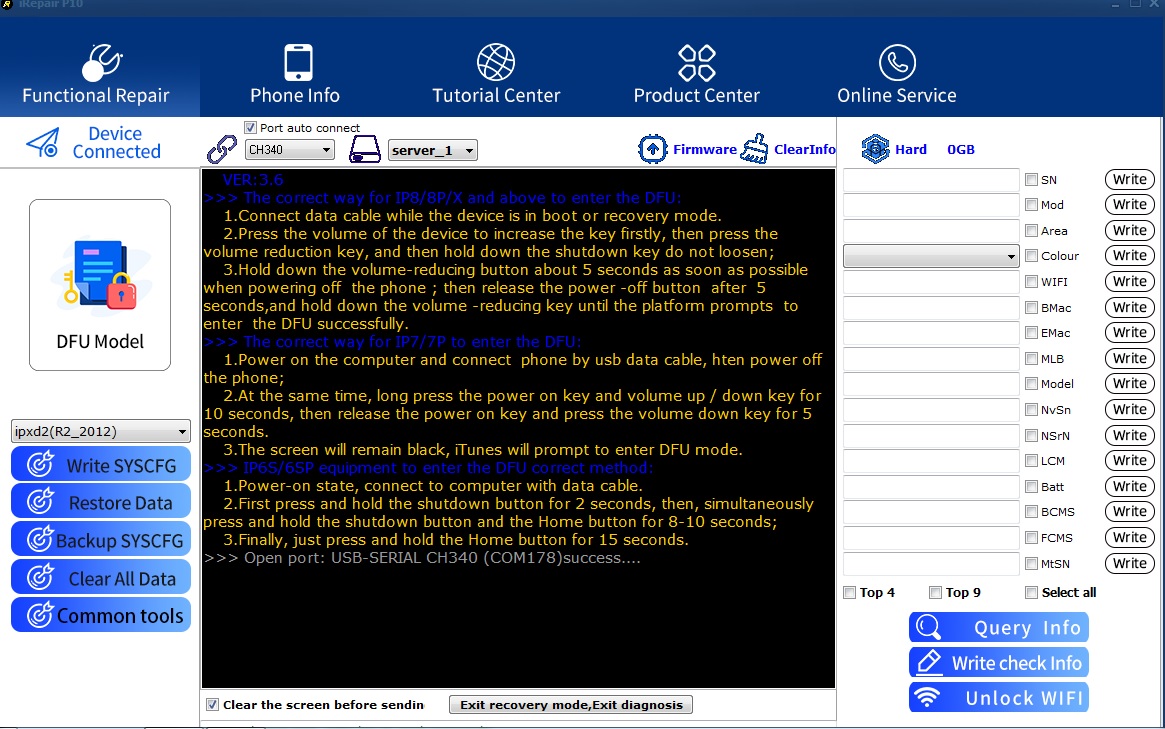Viewport: 1165px width, 729px height.
Task: Click the chain link port icon
Action: [x=221, y=149]
